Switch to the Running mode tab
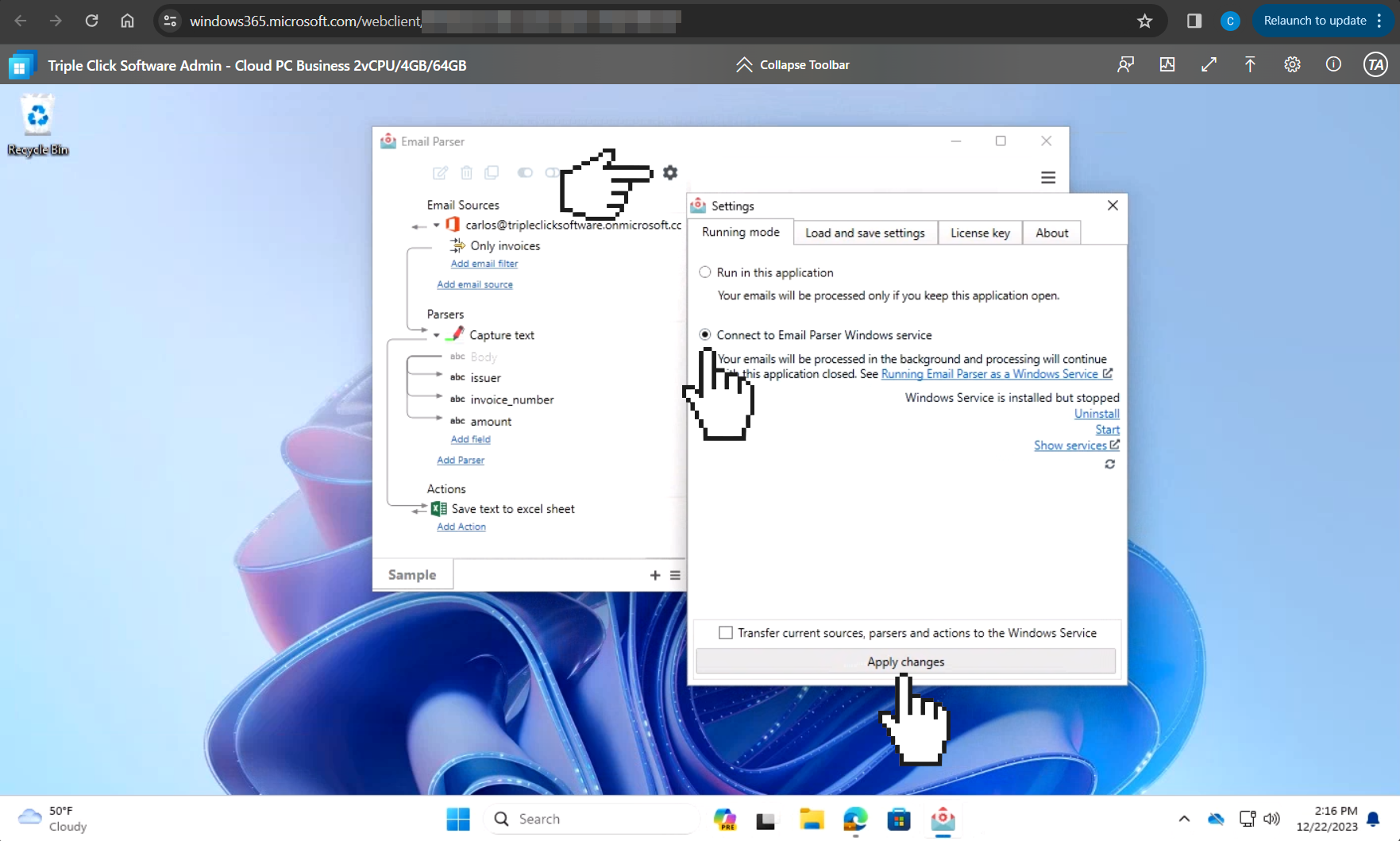1400x841 pixels. point(740,232)
